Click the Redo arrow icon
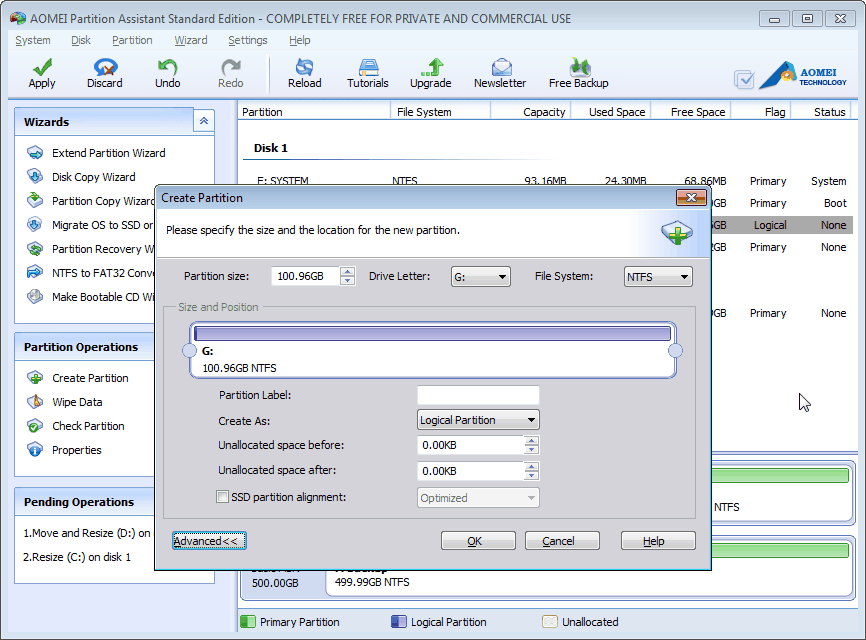Screen dimensions: 866x640 pyautogui.click(x=230, y=67)
